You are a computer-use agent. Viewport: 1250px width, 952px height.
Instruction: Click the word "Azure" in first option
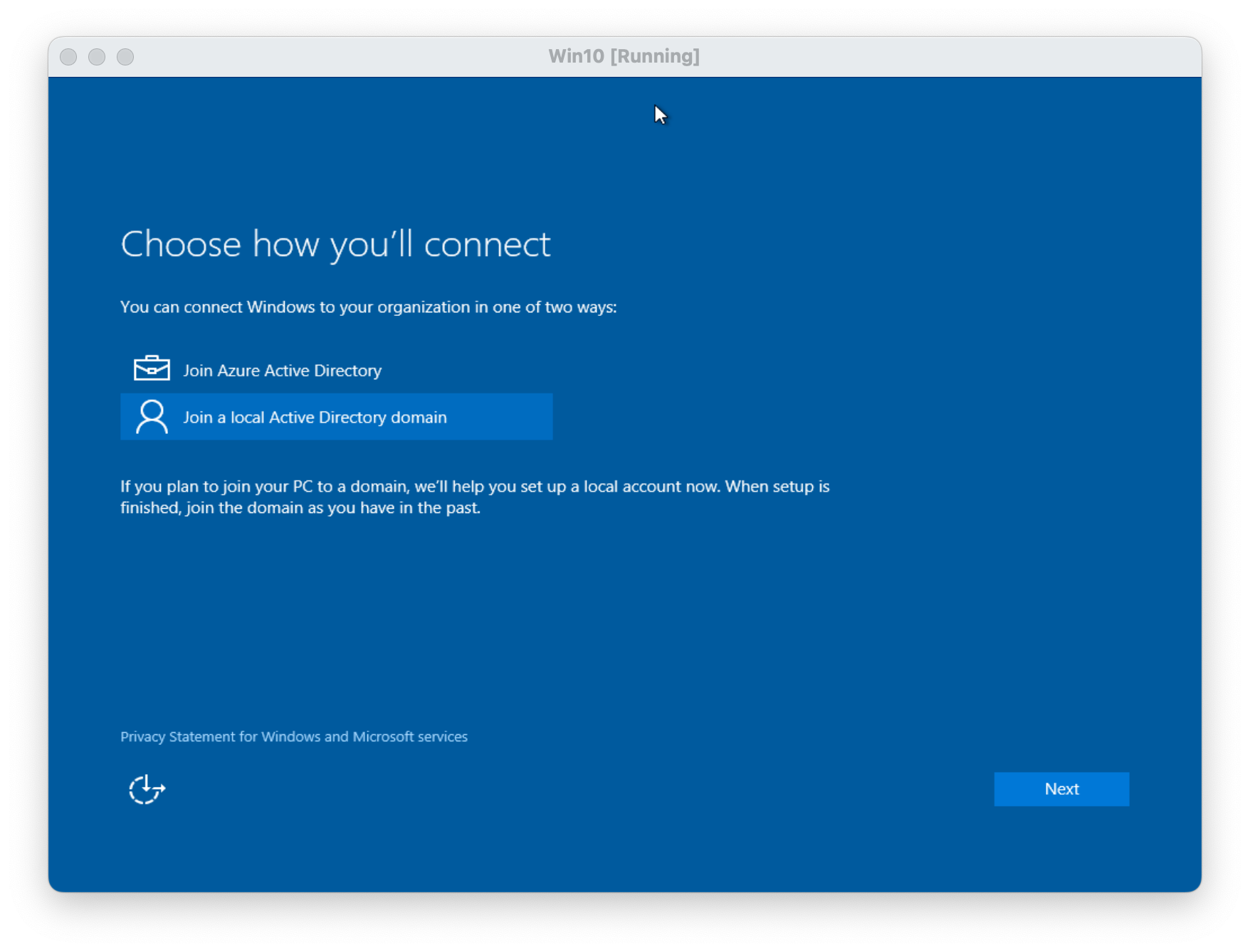[238, 371]
